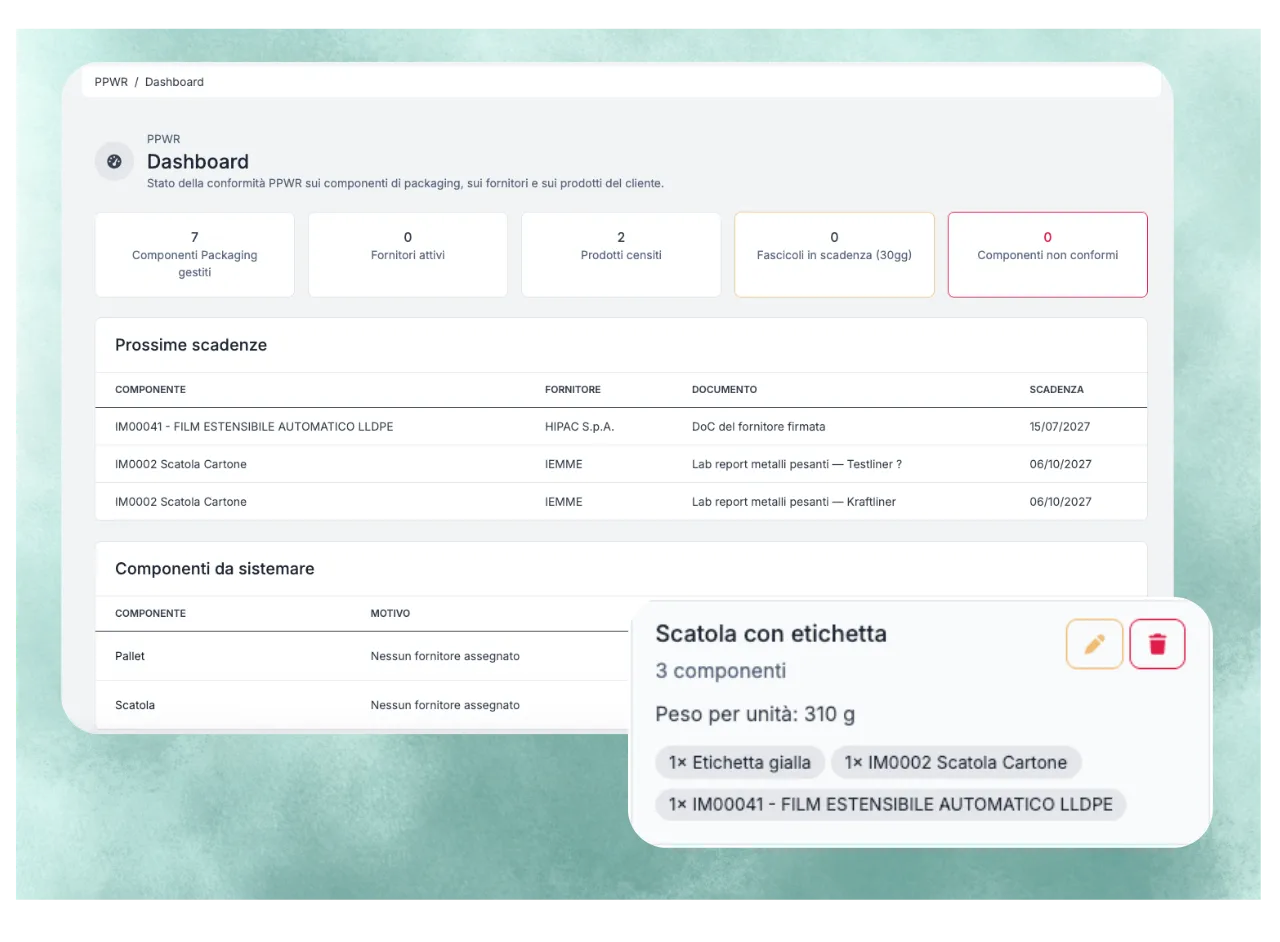The width and height of the screenshot is (1280, 942).
Task: Click the IM0002 Scatola Cartone chip
Action: click(956, 762)
